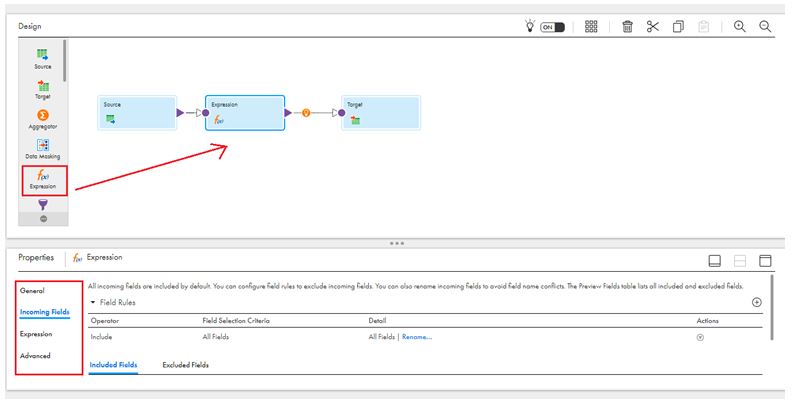Select the Expression transformation in palette
Screen dimensions: 797x405
click(43, 180)
